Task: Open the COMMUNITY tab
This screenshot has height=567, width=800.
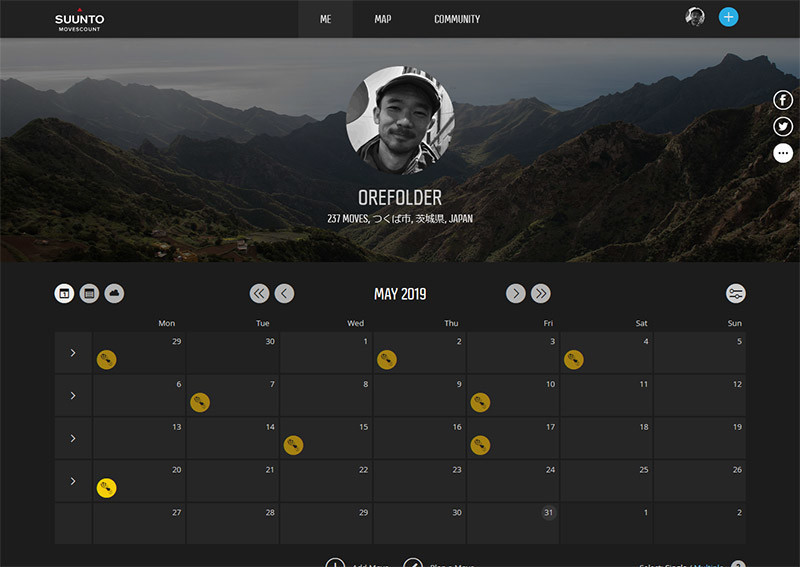Action: point(457,19)
